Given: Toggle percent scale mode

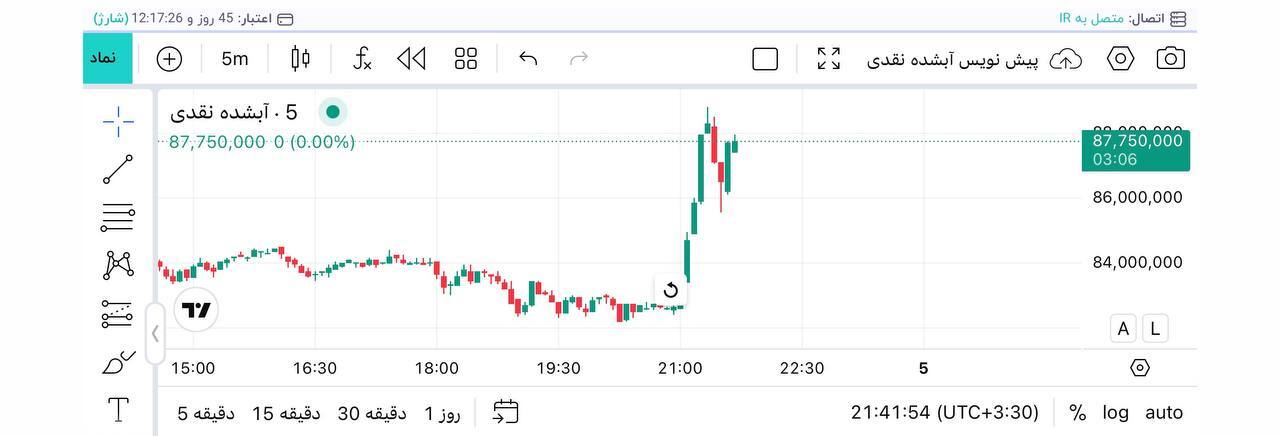Looking at the screenshot, I should (x=1077, y=412).
